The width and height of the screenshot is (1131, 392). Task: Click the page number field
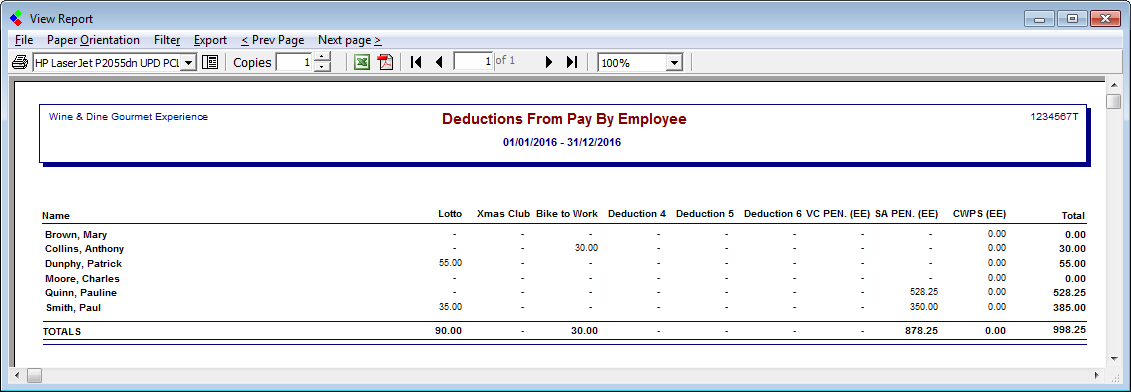click(x=473, y=62)
